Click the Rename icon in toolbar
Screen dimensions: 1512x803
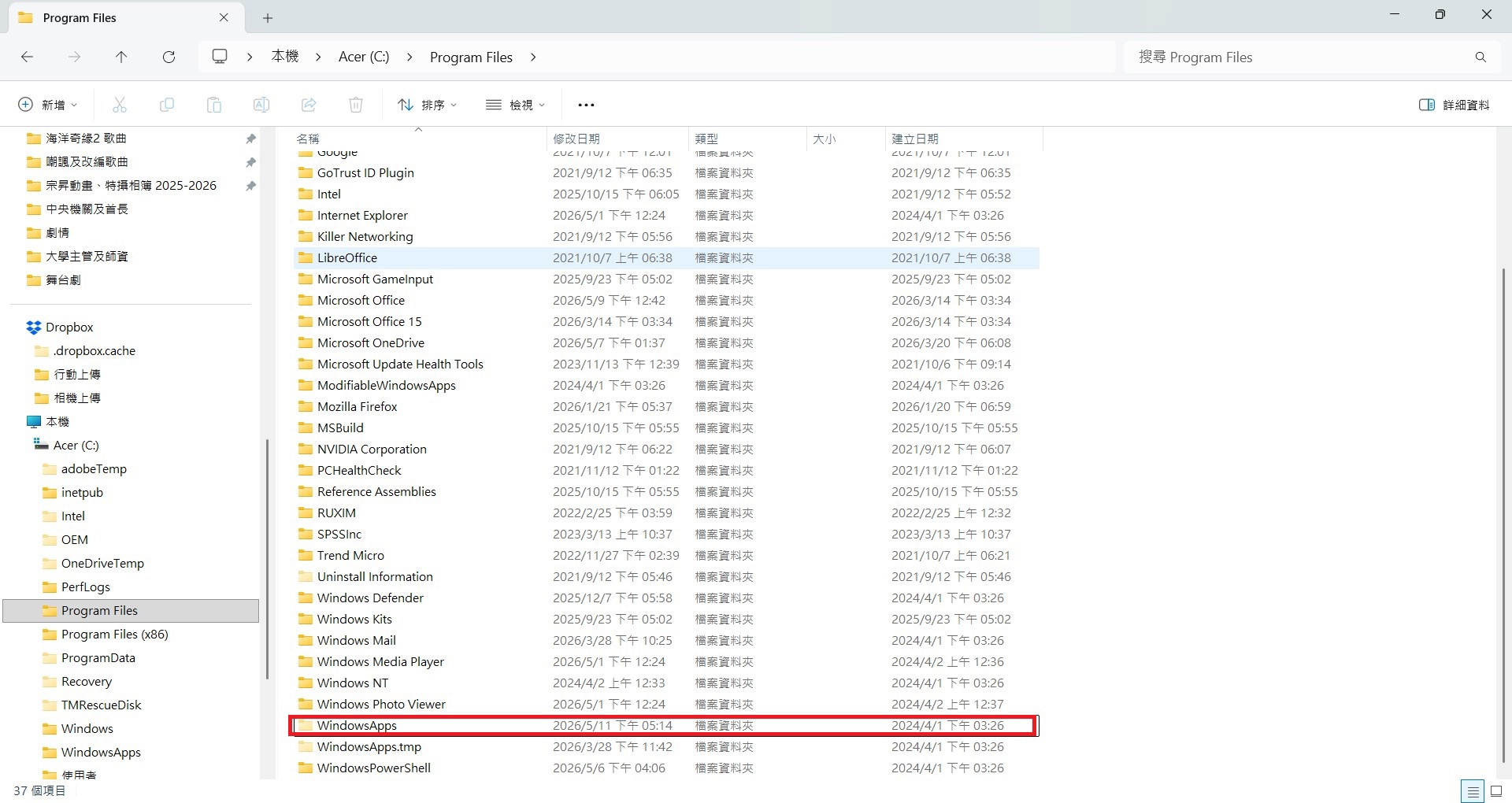click(x=261, y=105)
